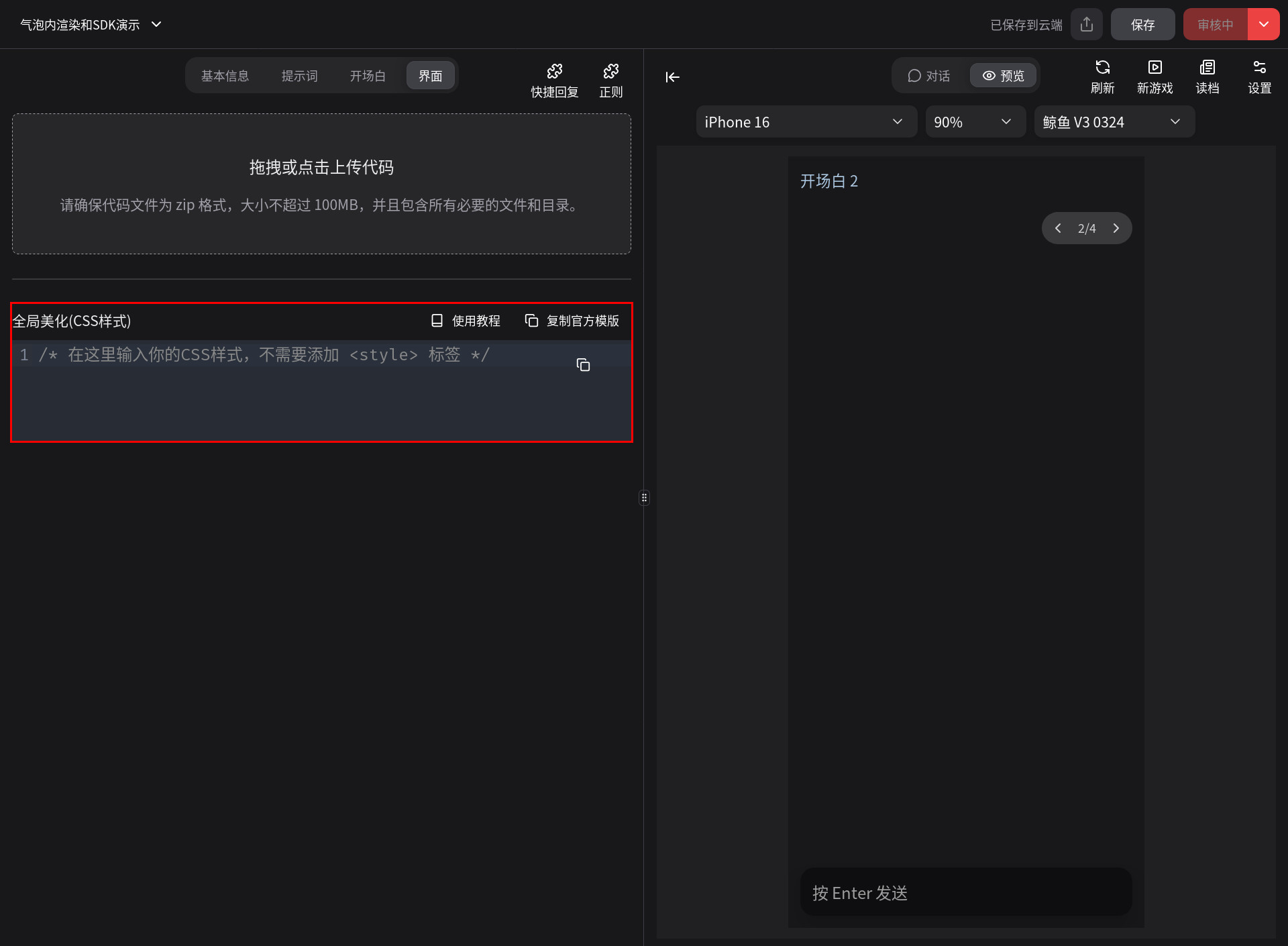The height and width of the screenshot is (946, 1288).
Task: Open the 使用教程 tutorial link
Action: (x=466, y=321)
